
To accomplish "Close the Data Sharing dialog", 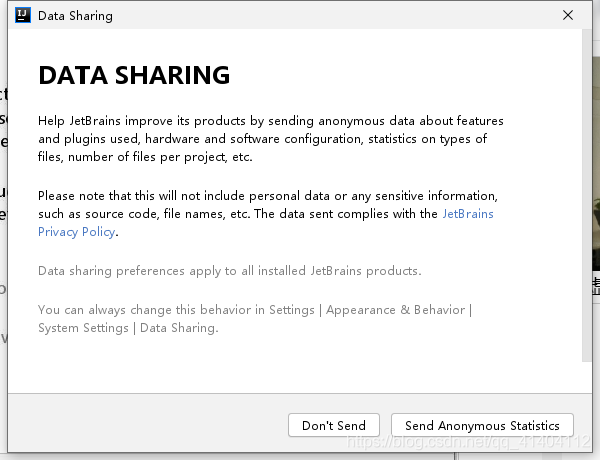I will click(x=568, y=15).
